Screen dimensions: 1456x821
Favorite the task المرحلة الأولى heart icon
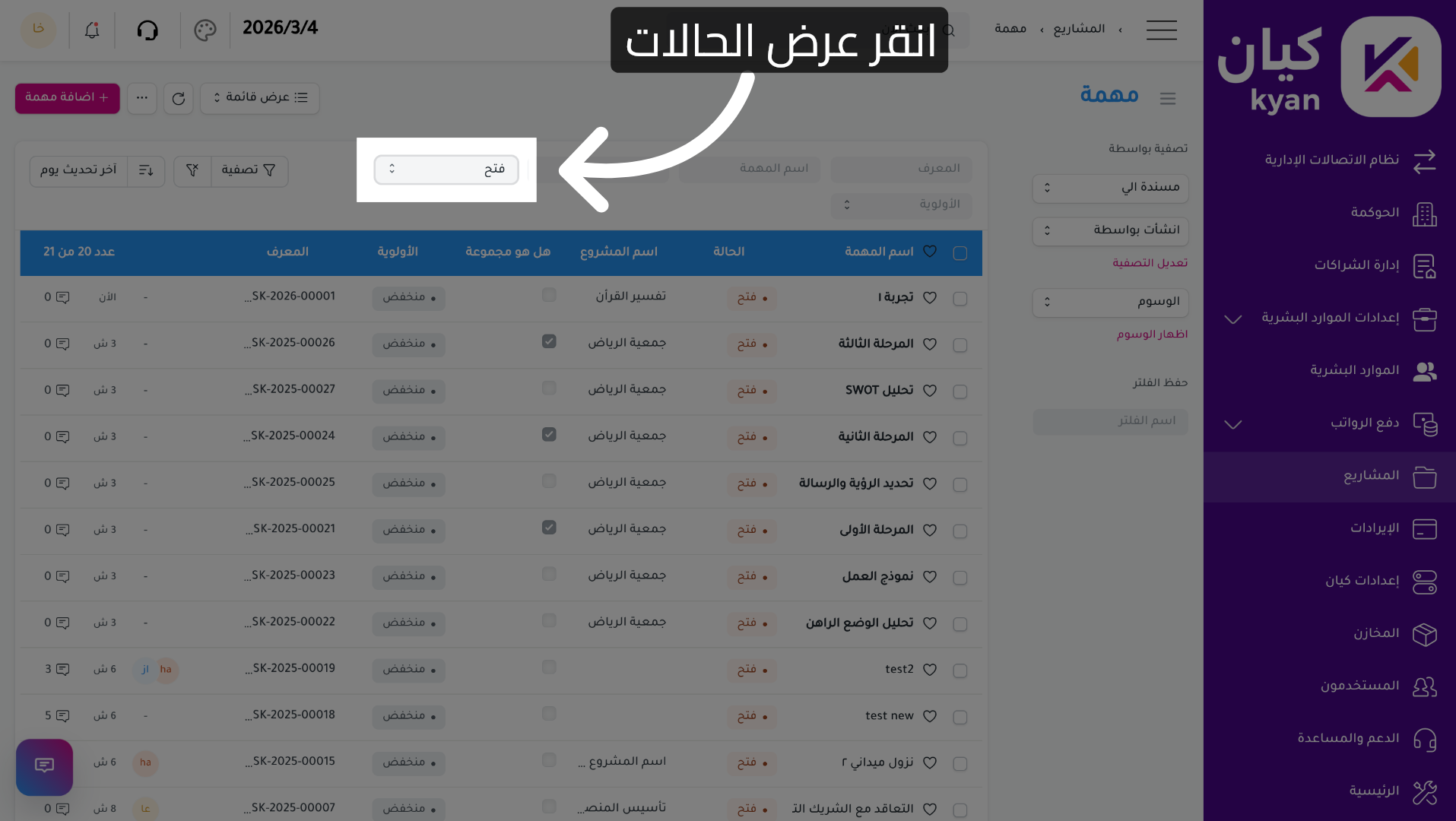(x=929, y=530)
